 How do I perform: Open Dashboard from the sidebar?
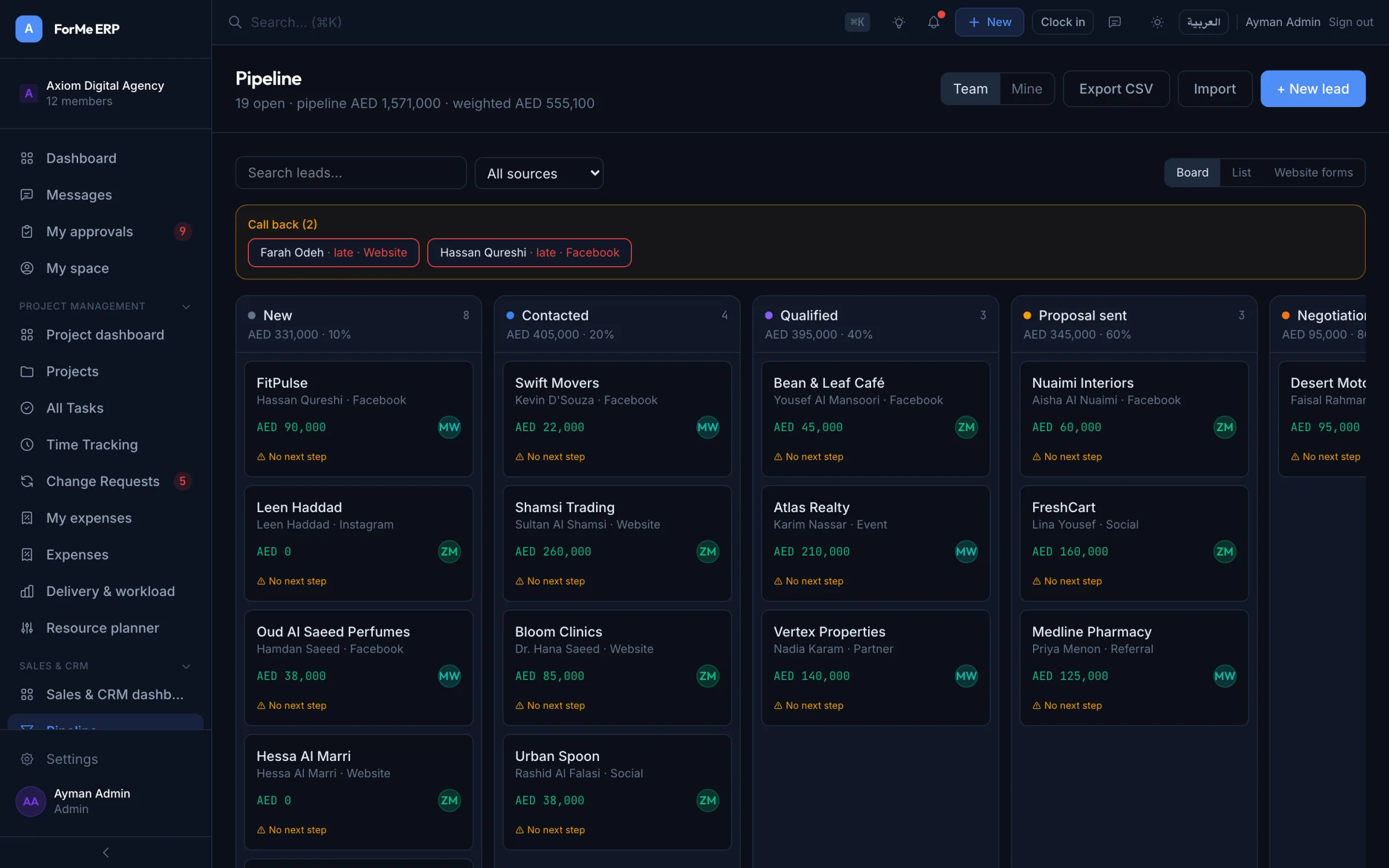[105, 158]
